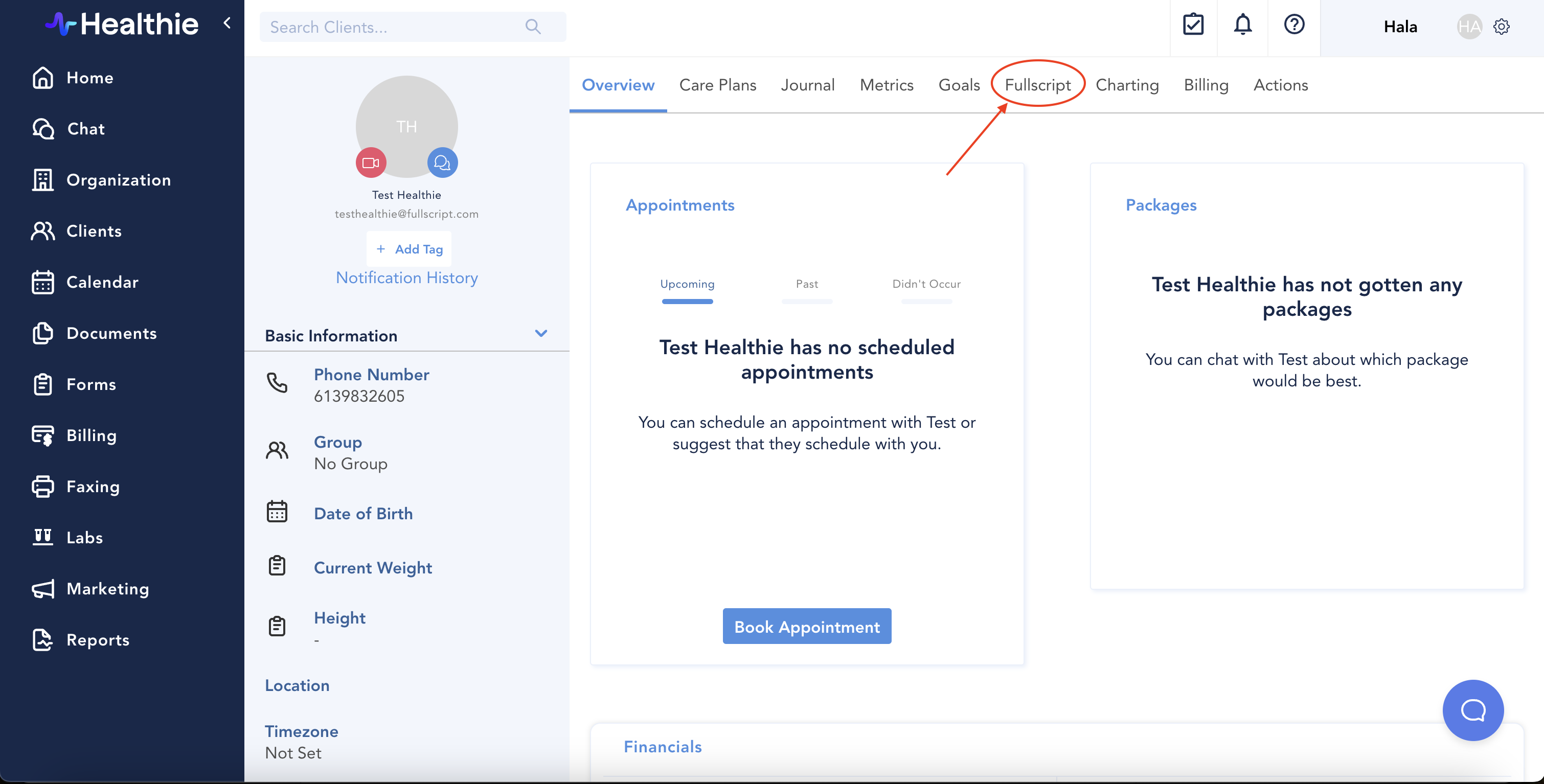This screenshot has width=1544, height=784.
Task: Collapse the sidebar with the left chevron
Action: (x=227, y=24)
